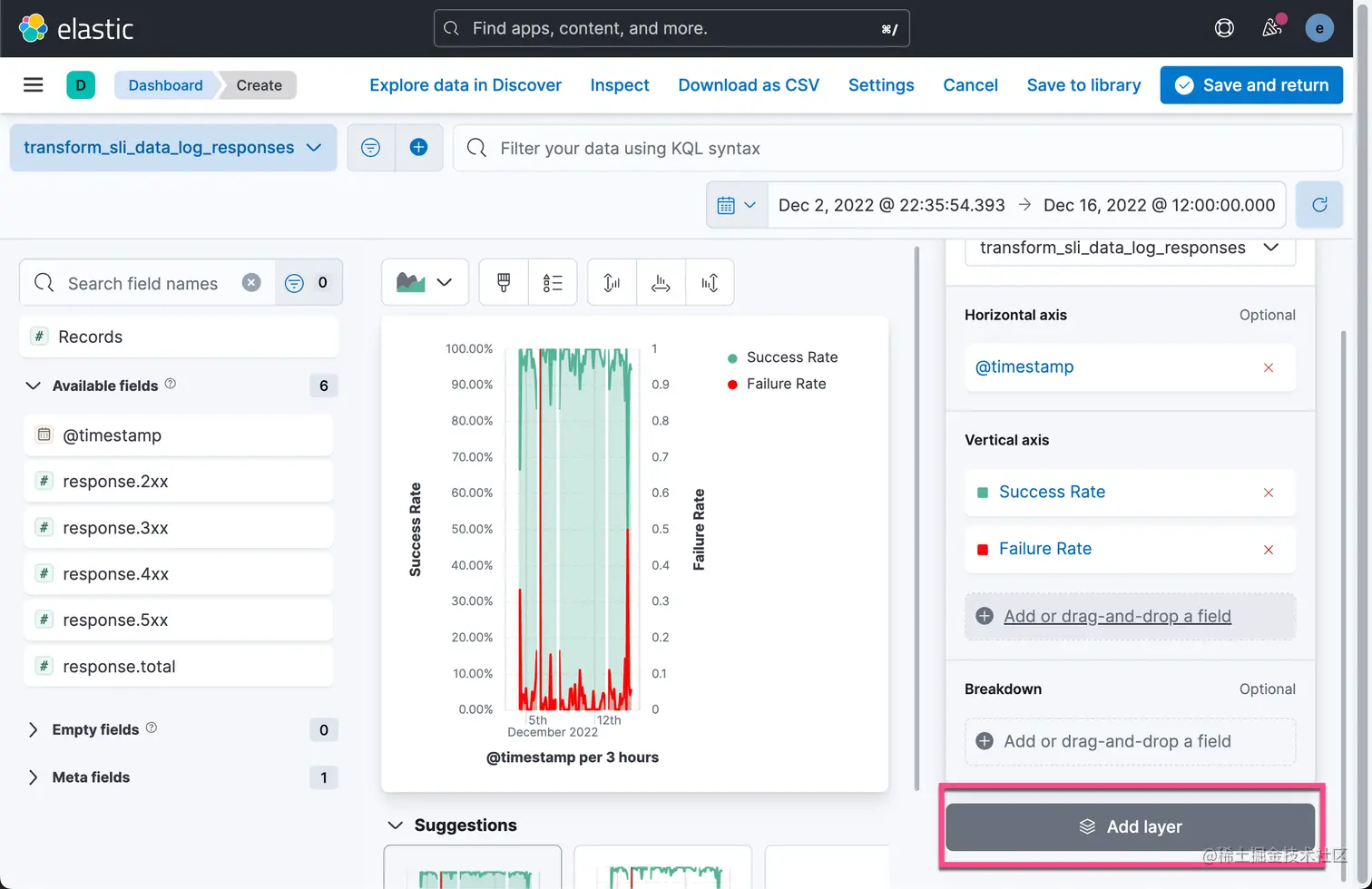Screen dimensions: 1372x889
Task: Open the field type filter
Action: click(309, 283)
